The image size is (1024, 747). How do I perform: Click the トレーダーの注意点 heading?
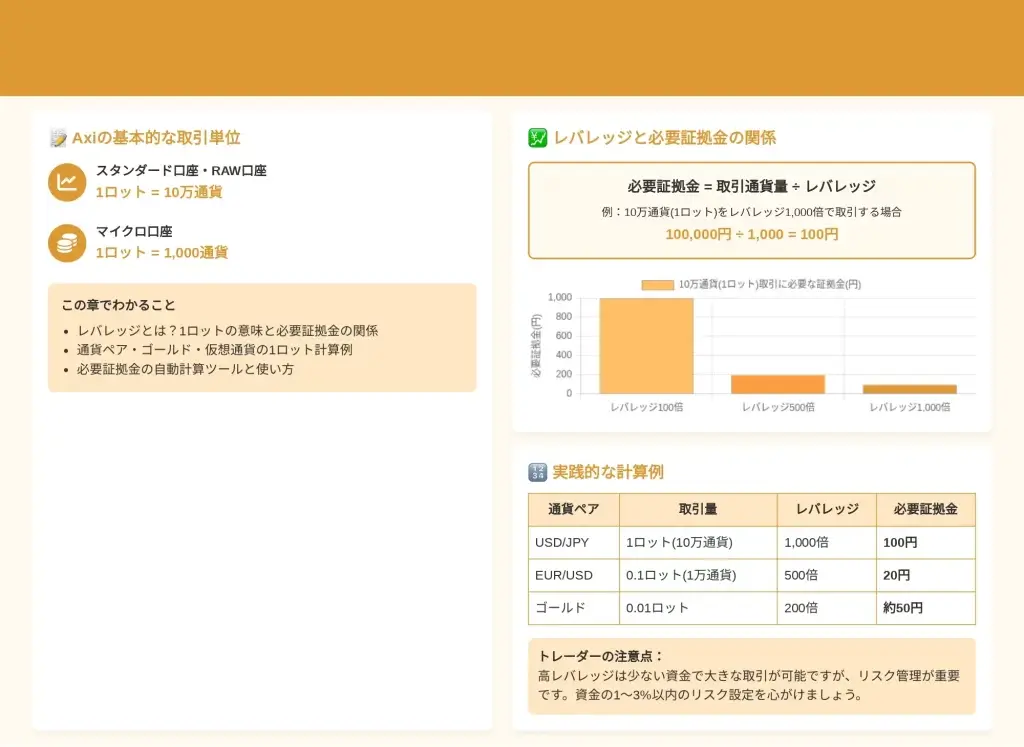point(601,656)
